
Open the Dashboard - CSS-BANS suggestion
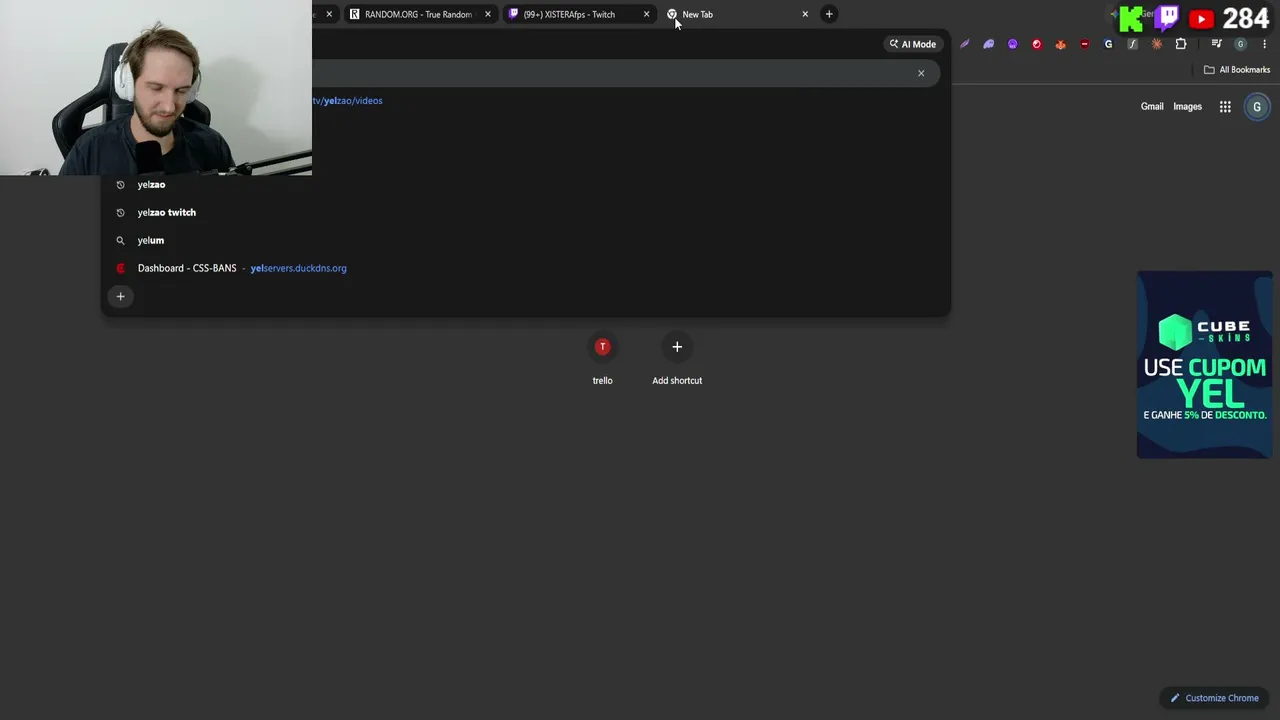(525, 269)
